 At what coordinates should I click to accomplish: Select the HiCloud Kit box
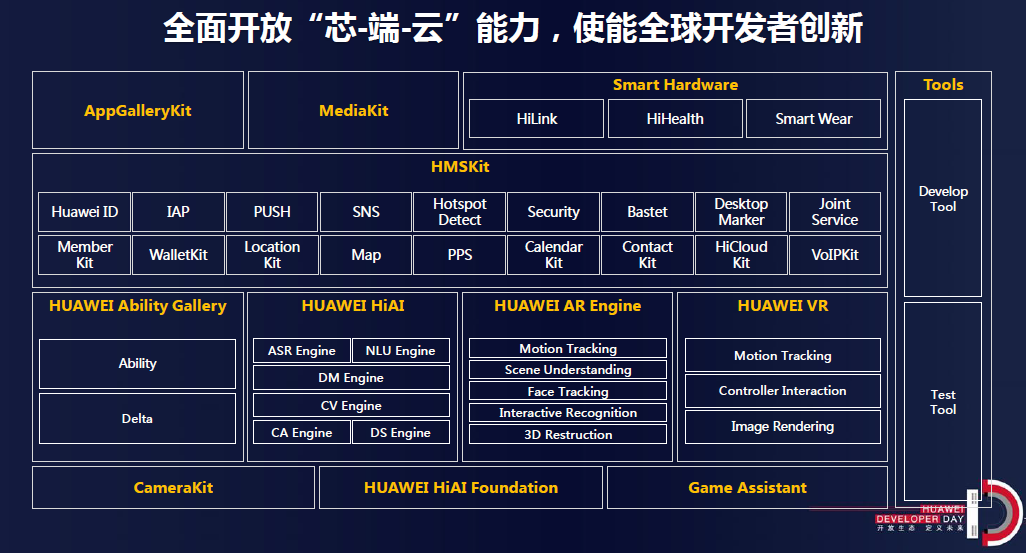point(741,255)
